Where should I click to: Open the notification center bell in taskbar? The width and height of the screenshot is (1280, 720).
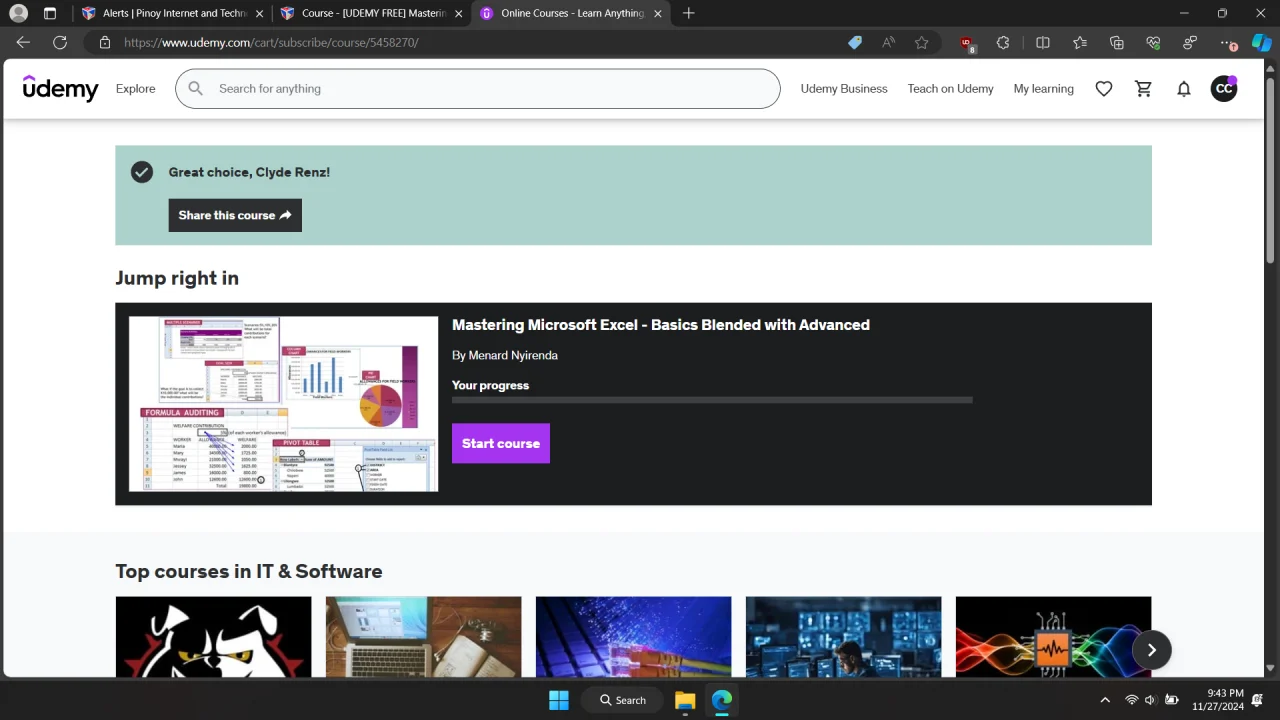pyautogui.click(x=1258, y=700)
